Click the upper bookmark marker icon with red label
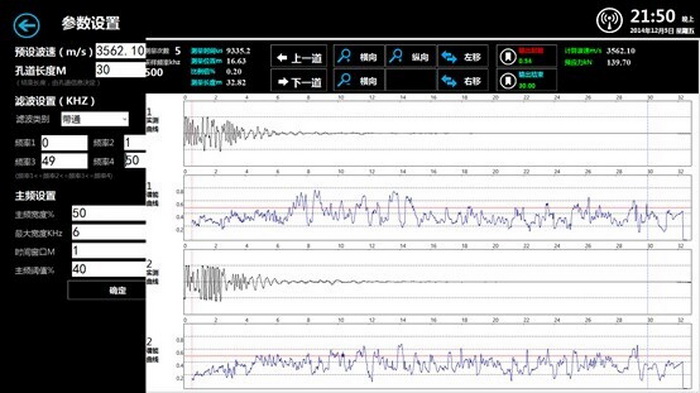700x393 pixels. pyautogui.click(x=508, y=57)
